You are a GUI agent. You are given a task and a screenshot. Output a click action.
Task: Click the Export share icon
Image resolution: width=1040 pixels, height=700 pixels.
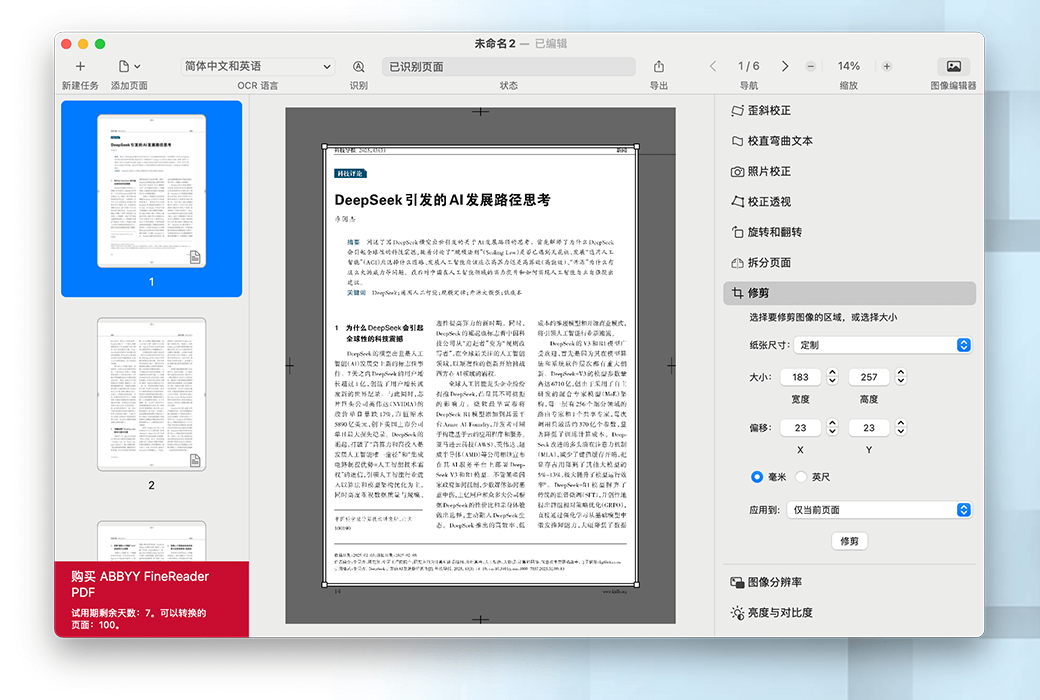659,66
